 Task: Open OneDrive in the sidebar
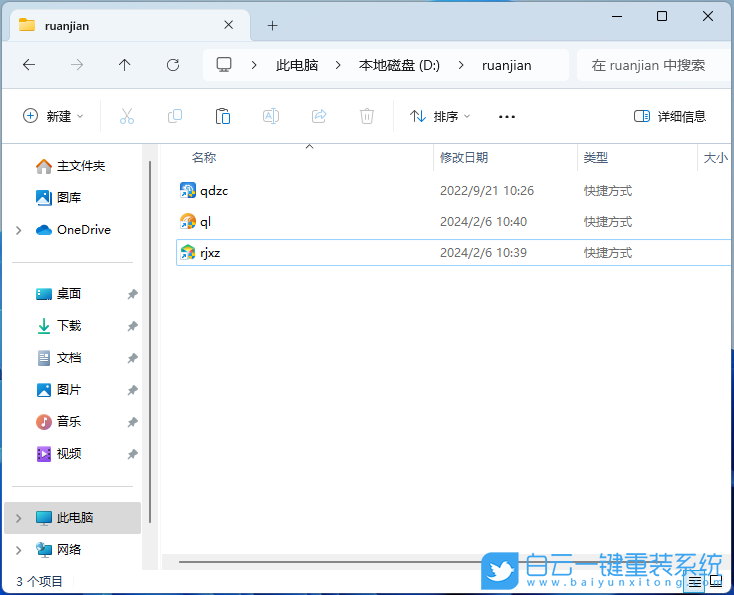tap(73, 230)
